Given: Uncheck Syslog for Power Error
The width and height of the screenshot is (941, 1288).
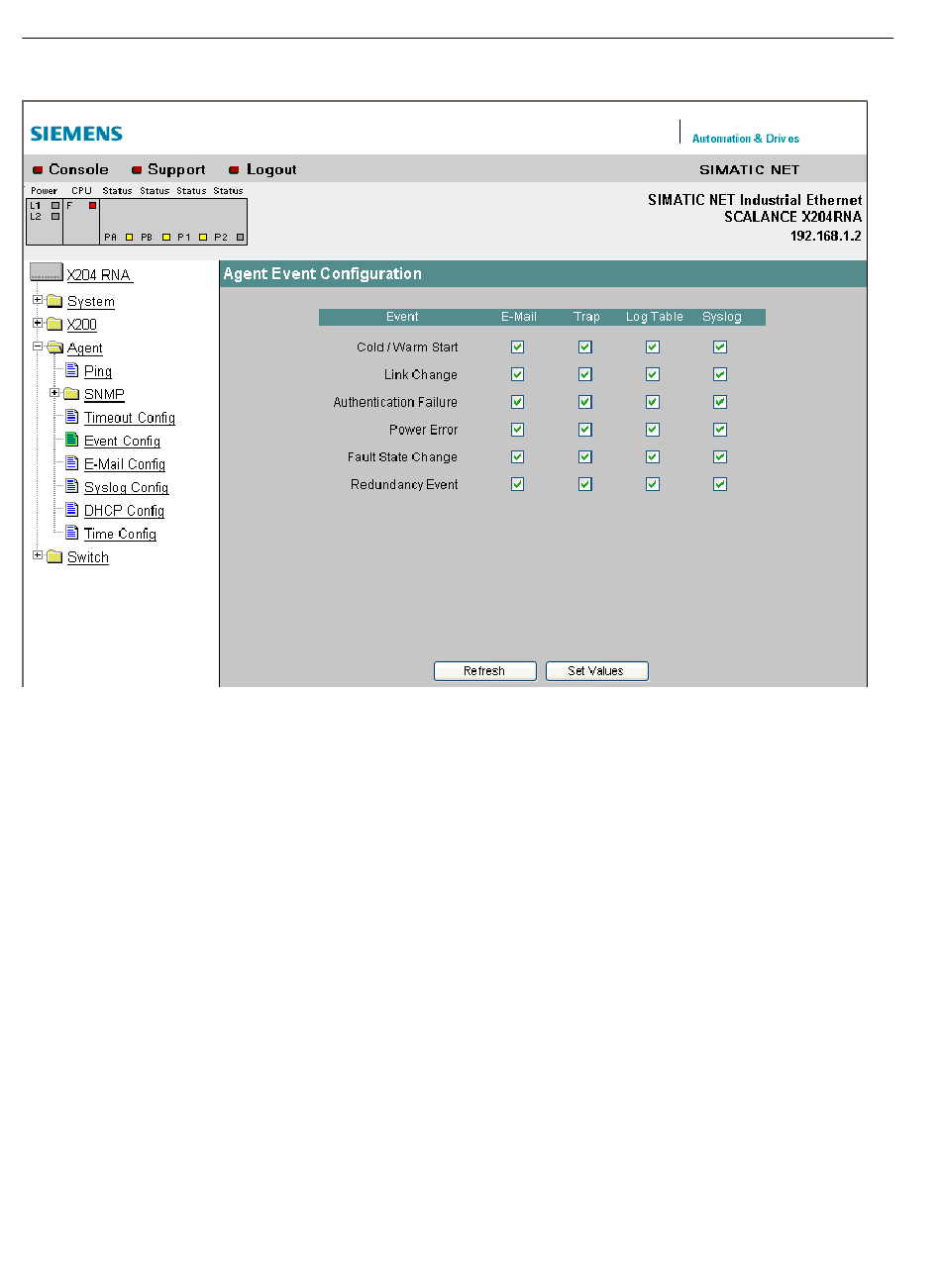Looking at the screenshot, I should 720,430.
